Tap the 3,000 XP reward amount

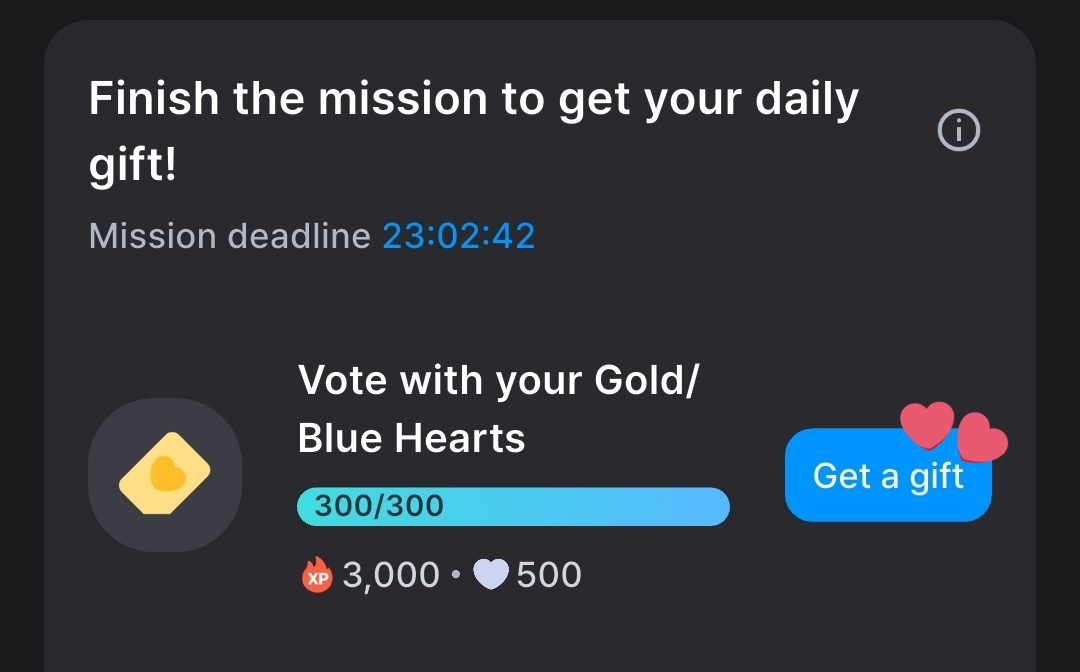coord(391,575)
